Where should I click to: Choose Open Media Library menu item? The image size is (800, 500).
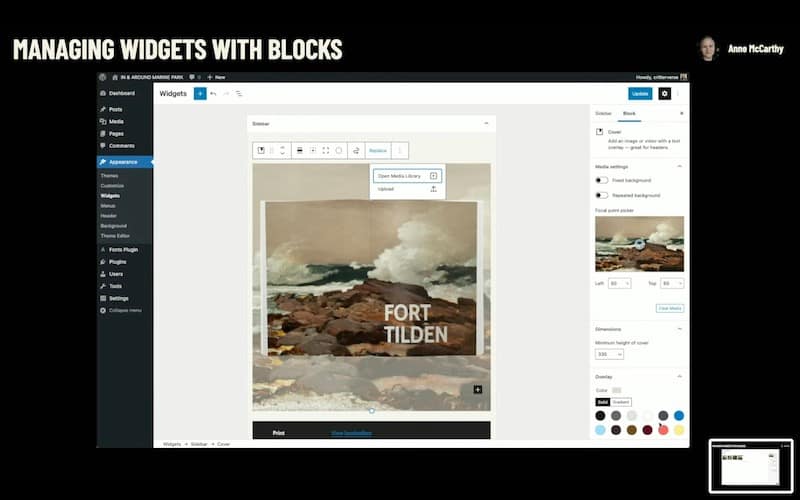[x=406, y=175]
